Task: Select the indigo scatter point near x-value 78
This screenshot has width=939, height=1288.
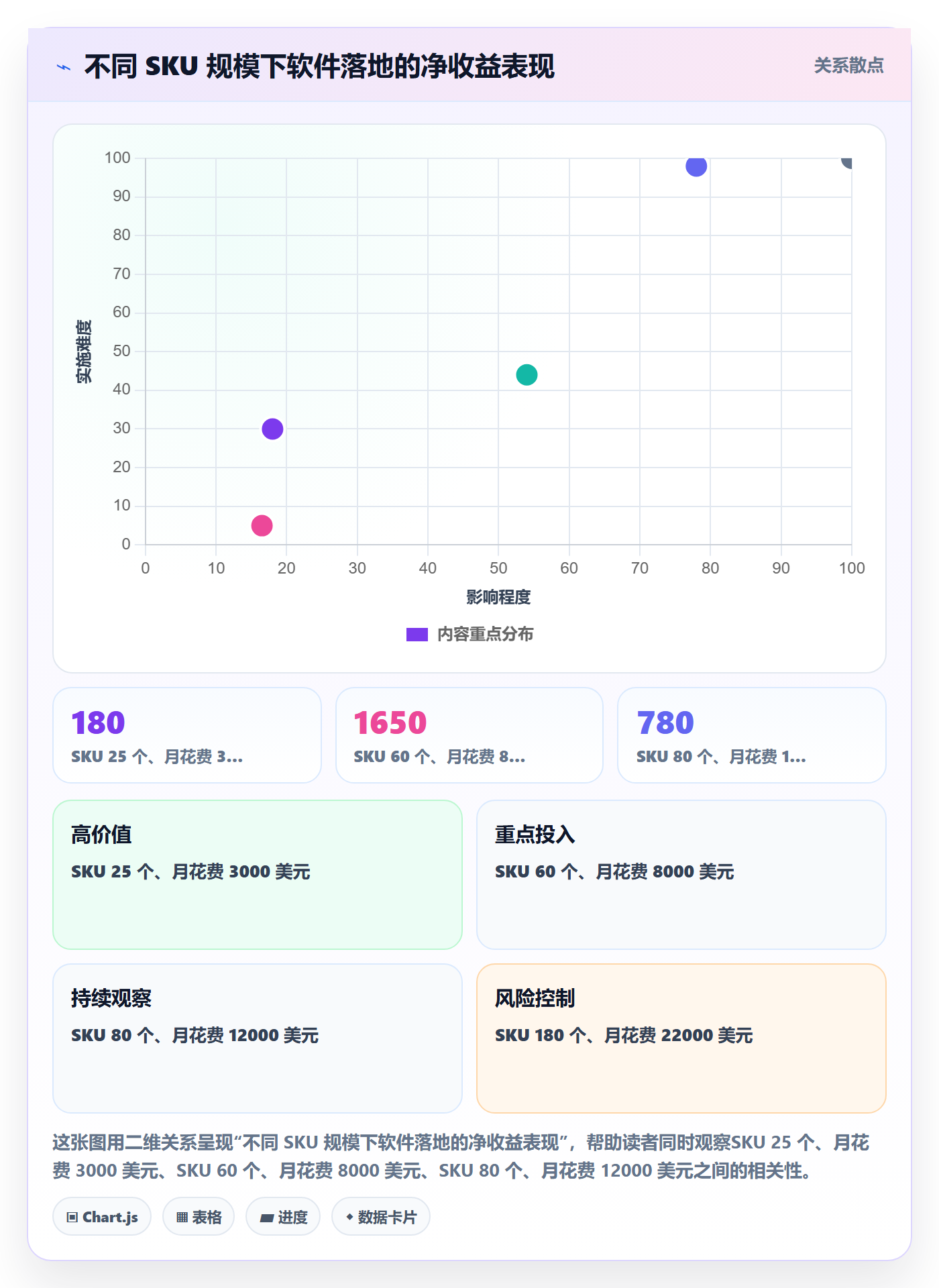Action: (696, 166)
